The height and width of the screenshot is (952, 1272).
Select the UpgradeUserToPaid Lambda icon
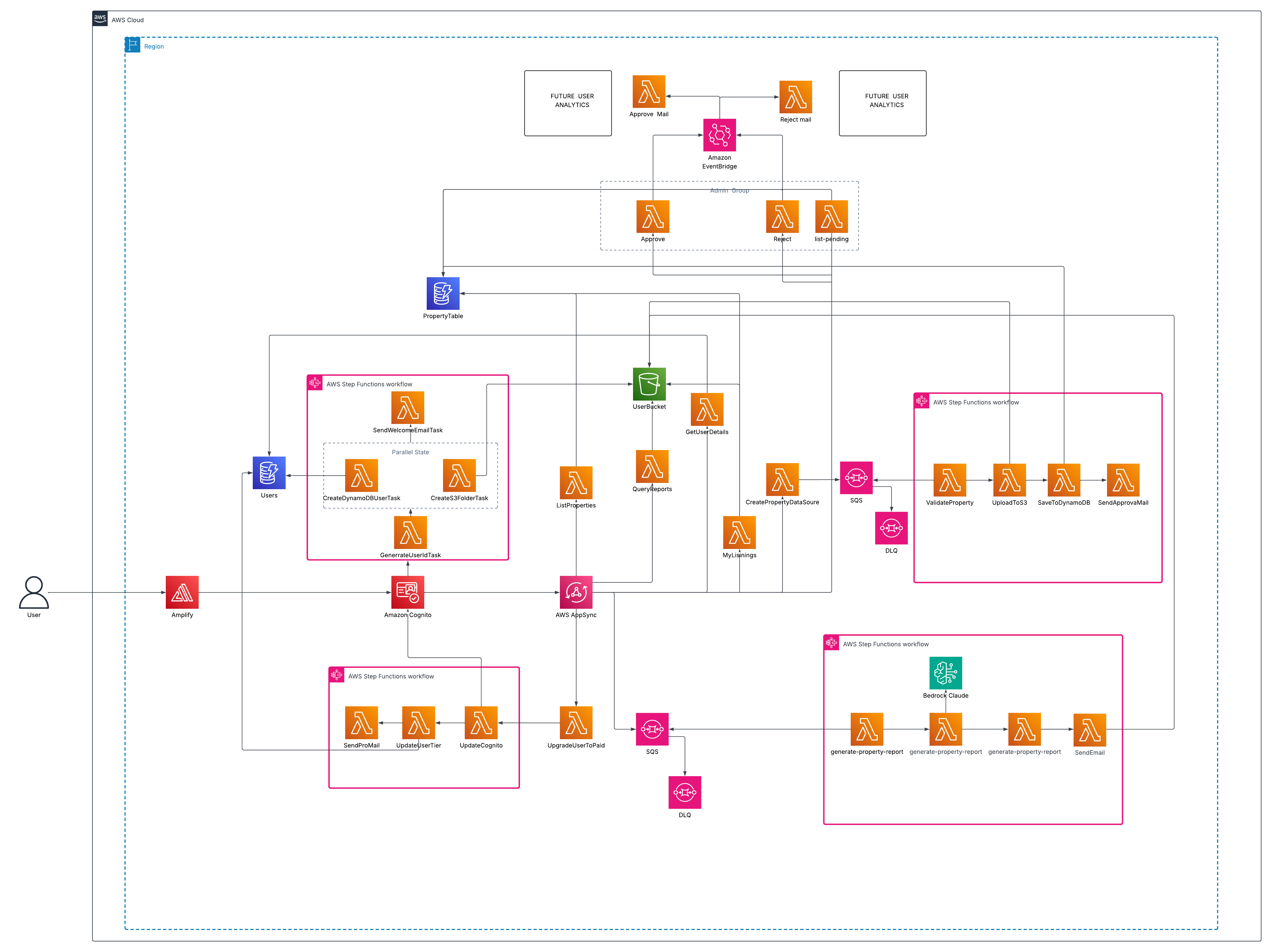[576, 723]
